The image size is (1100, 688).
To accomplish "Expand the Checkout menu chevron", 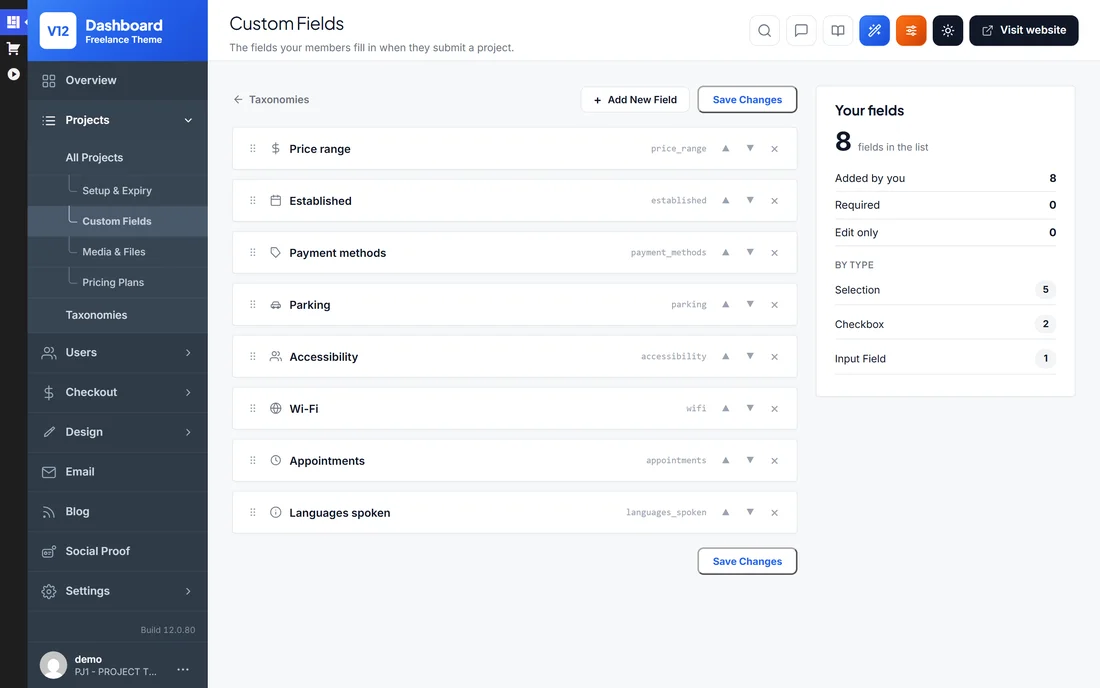I will click(188, 392).
